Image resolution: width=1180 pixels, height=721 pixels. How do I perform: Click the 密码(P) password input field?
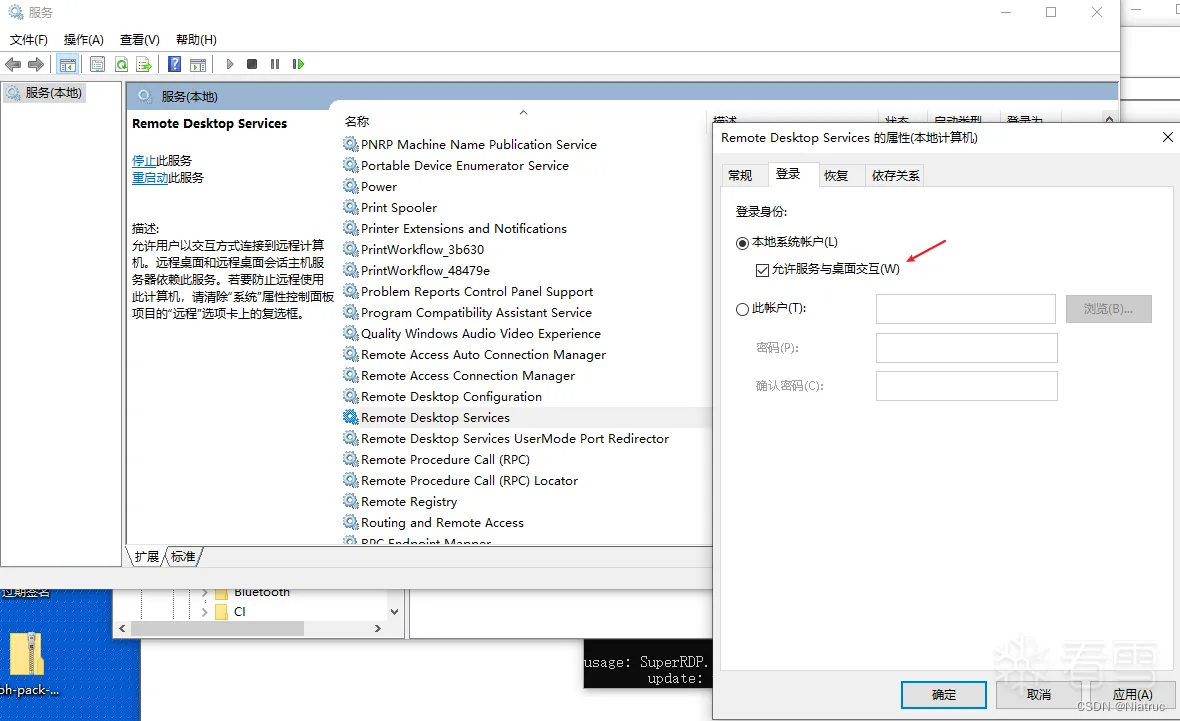[966, 348]
